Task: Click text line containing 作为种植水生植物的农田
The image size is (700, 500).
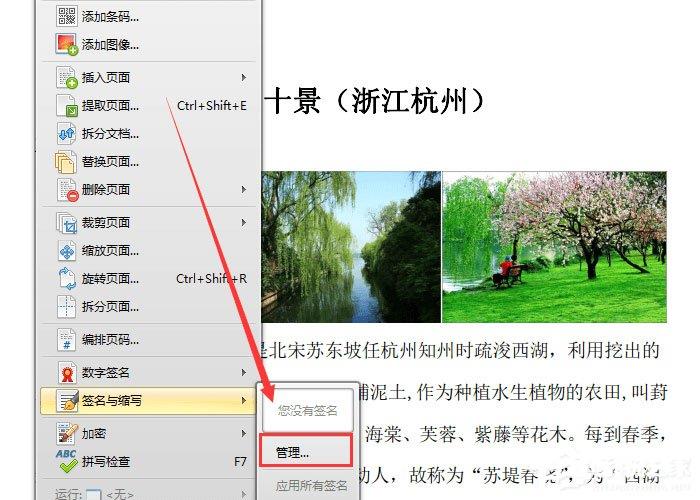Action: [x=513, y=393]
